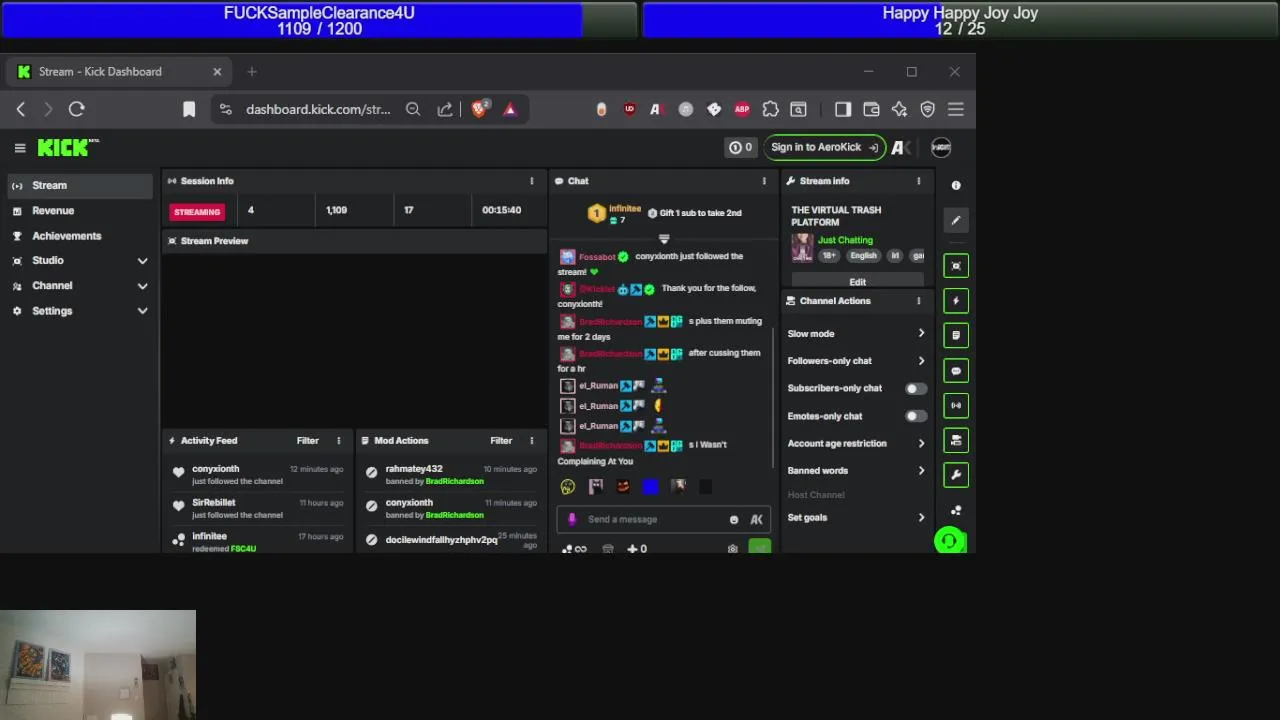Image resolution: width=1280 pixels, height=720 pixels.
Task: Click the AeroKick icon in chat input
Action: click(x=756, y=520)
